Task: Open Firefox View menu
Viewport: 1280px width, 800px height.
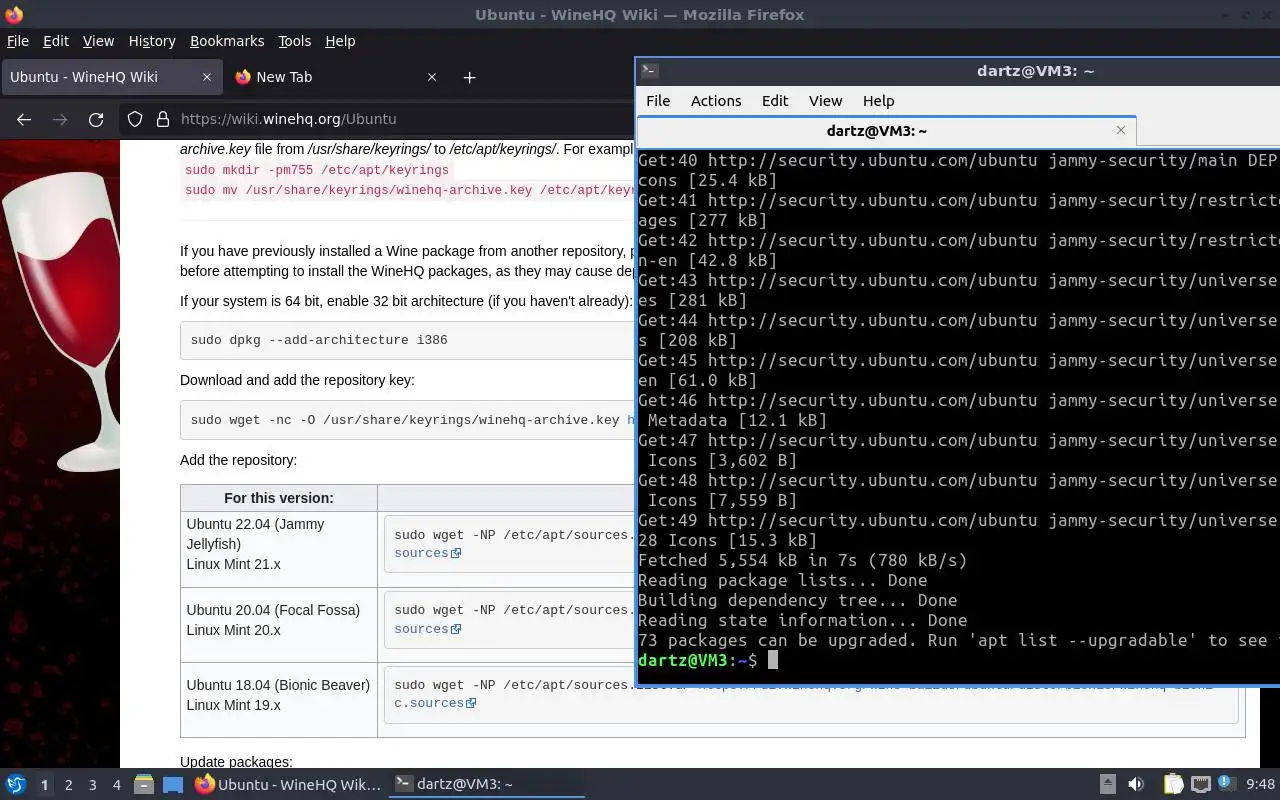Action: pyautogui.click(x=98, y=41)
